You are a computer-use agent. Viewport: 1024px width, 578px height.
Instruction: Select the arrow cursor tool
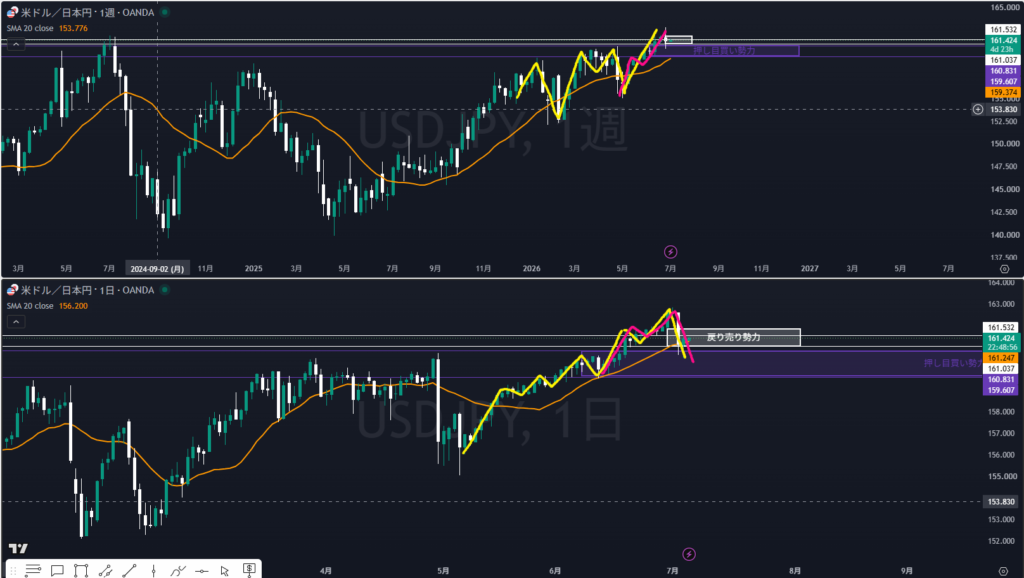pos(225,571)
